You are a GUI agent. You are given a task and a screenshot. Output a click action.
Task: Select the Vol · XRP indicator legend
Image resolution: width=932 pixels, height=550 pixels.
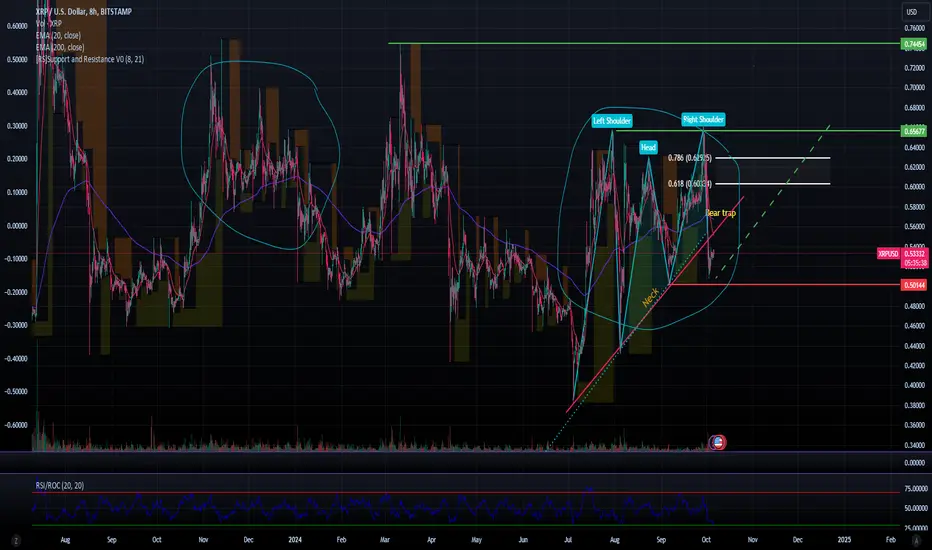[48, 23]
